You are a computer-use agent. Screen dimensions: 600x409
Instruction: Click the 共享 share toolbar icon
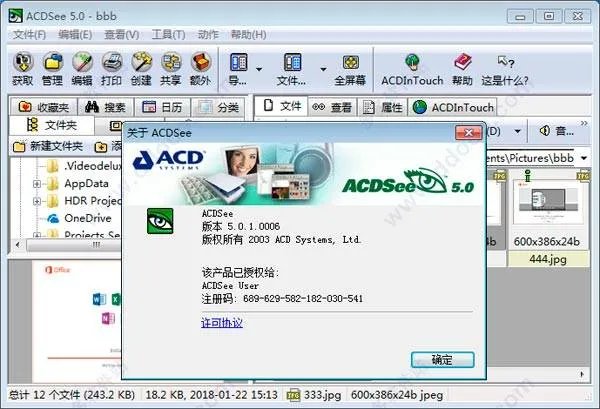click(x=171, y=62)
